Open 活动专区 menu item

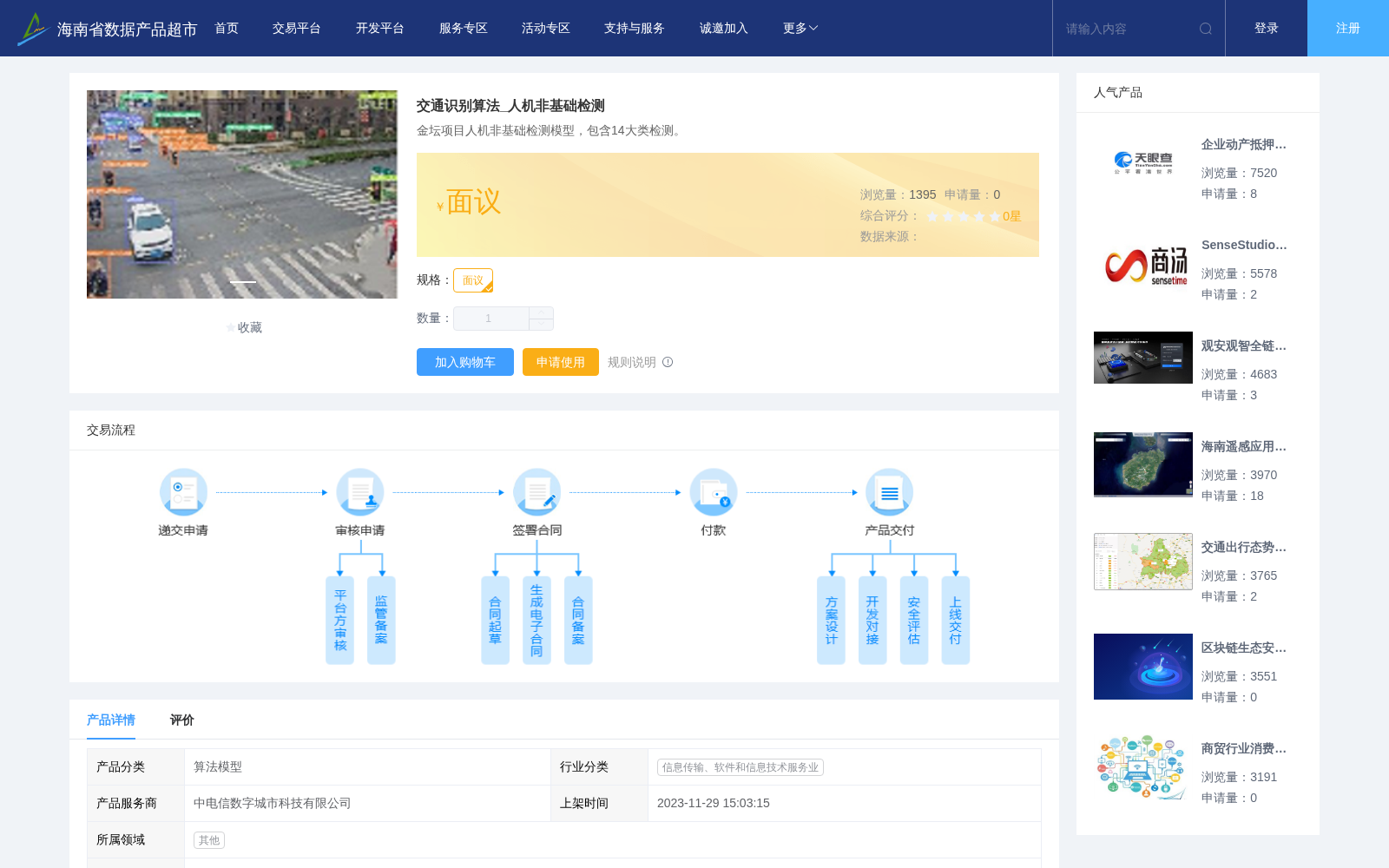546,29
